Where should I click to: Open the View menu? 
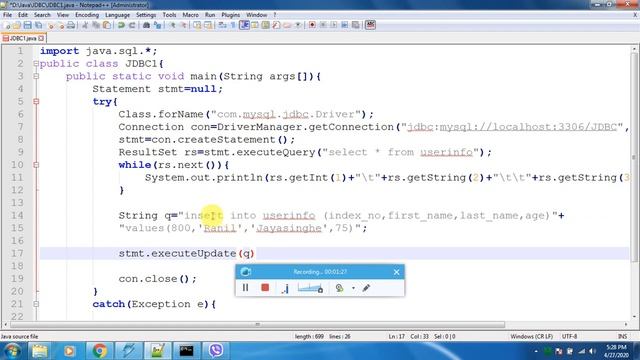pos(62,15)
